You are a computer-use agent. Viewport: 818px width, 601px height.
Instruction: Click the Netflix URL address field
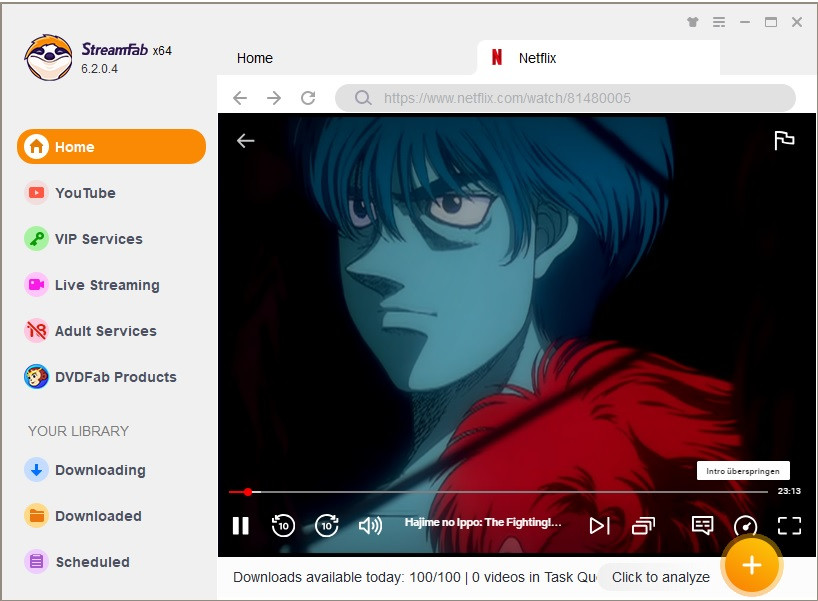[566, 98]
